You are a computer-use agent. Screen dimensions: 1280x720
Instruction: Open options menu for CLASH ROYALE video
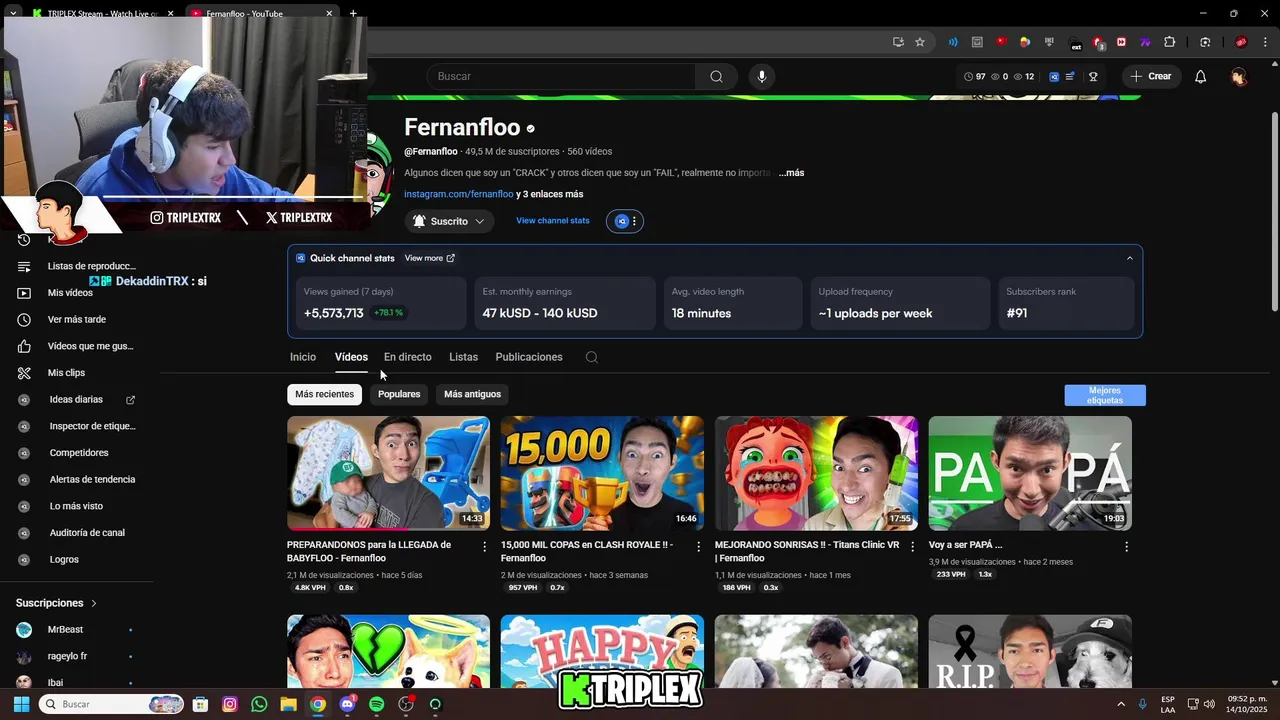(699, 547)
